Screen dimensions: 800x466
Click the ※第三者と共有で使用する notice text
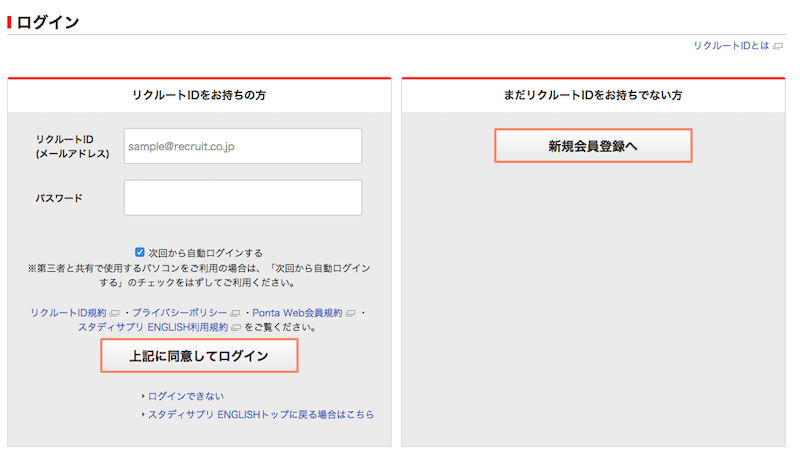click(199, 275)
